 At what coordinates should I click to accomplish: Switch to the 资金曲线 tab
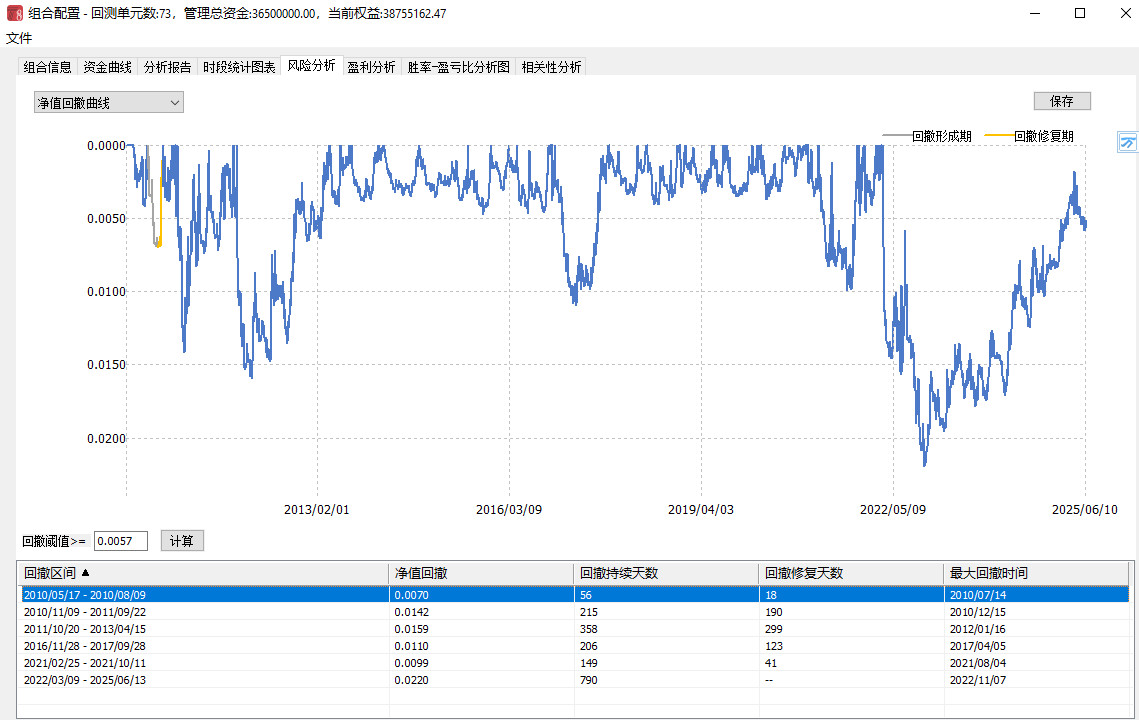[x=107, y=67]
